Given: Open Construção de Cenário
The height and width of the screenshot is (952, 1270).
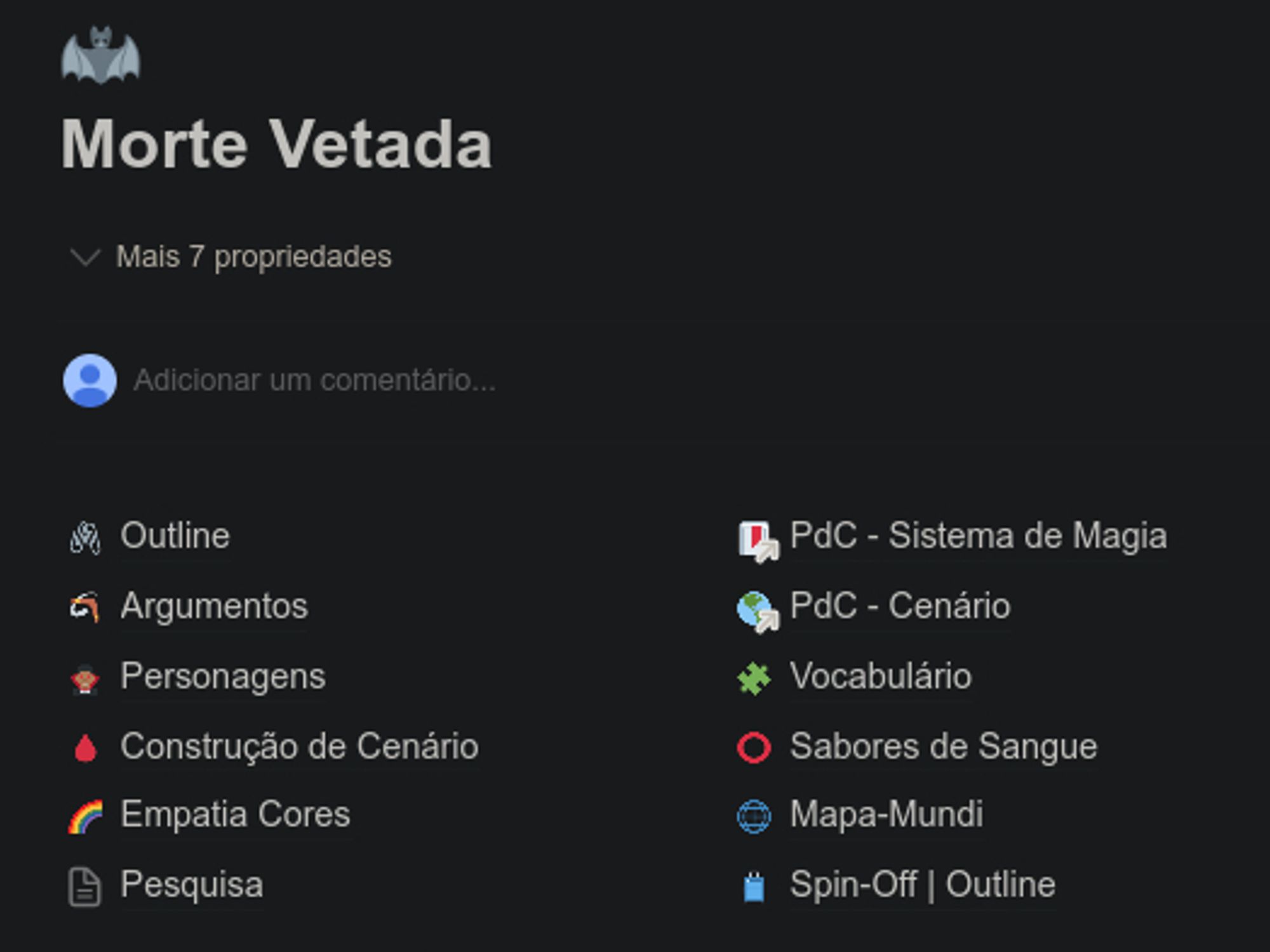Looking at the screenshot, I should pos(296,745).
